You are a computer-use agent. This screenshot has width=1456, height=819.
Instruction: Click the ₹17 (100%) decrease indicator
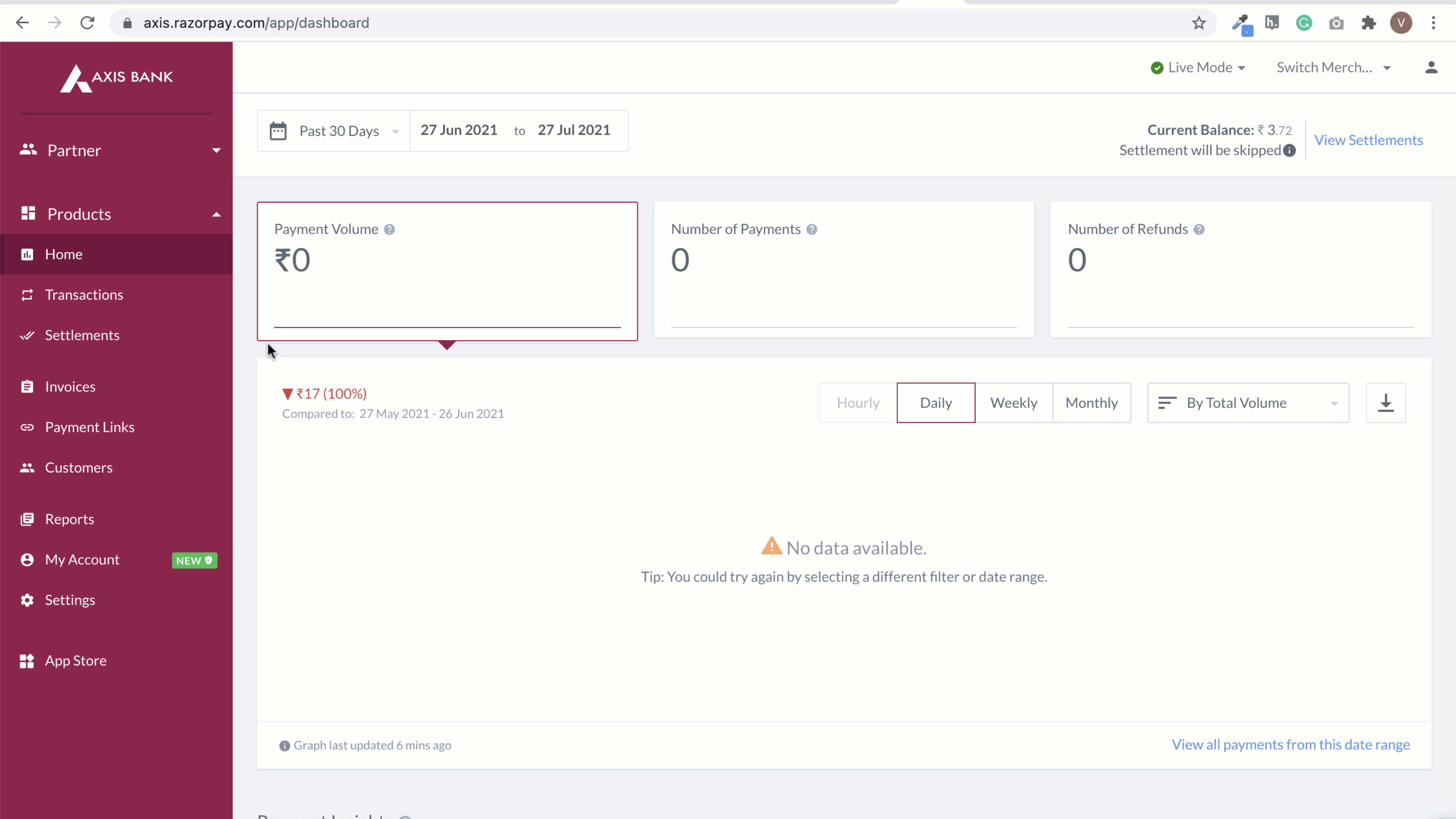[x=324, y=394]
